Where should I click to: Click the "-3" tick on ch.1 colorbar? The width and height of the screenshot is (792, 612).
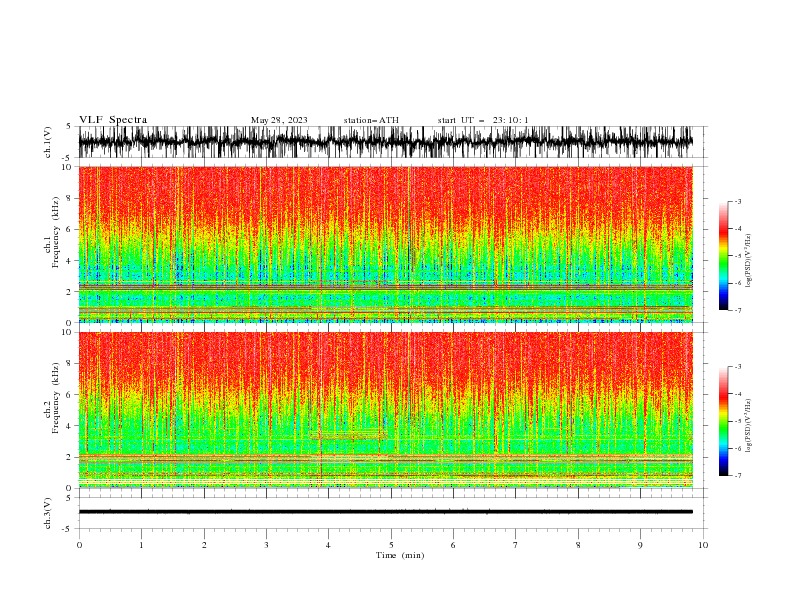(x=738, y=201)
